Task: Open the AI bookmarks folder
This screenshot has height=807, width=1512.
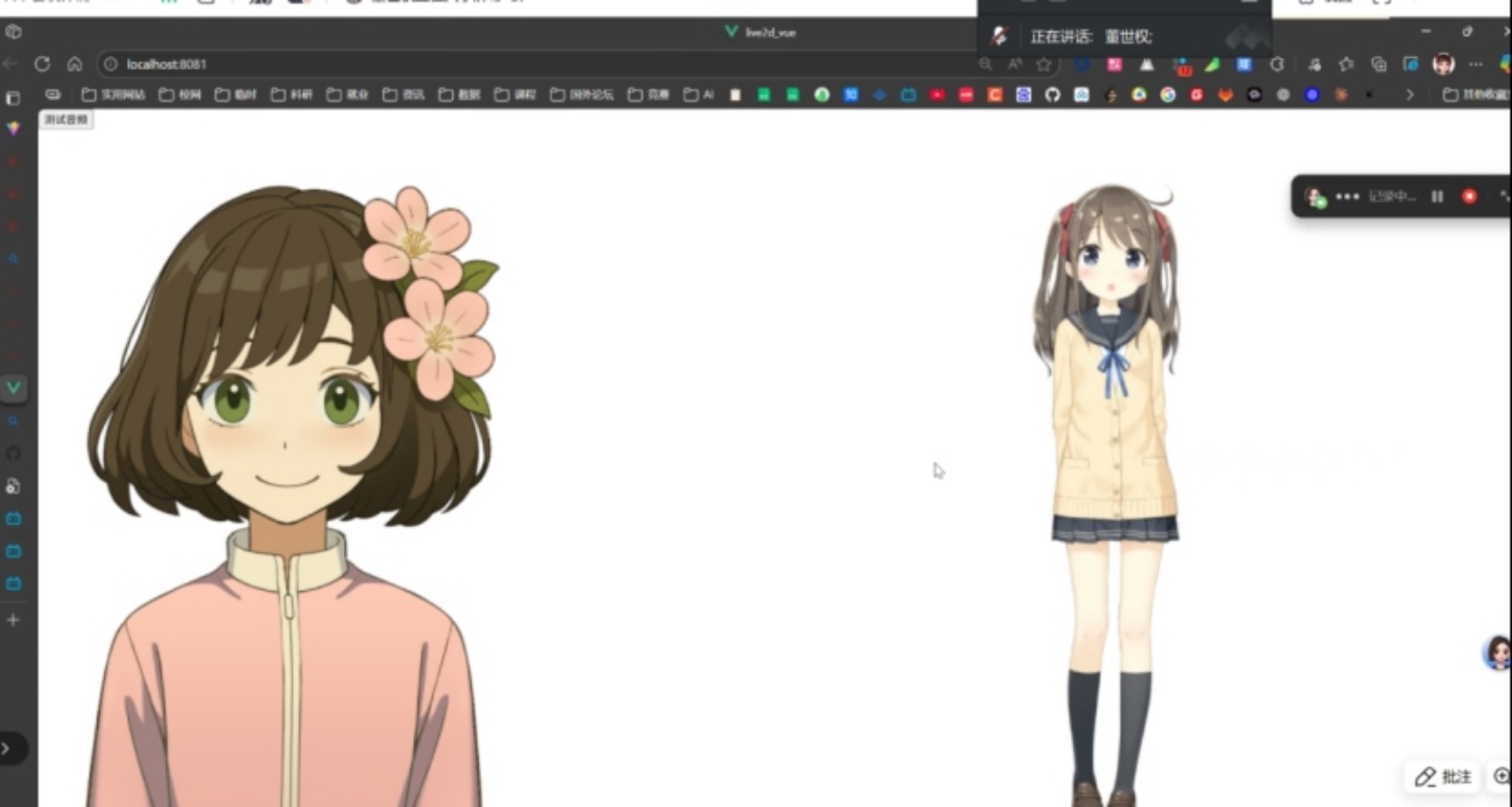Action: [x=699, y=95]
